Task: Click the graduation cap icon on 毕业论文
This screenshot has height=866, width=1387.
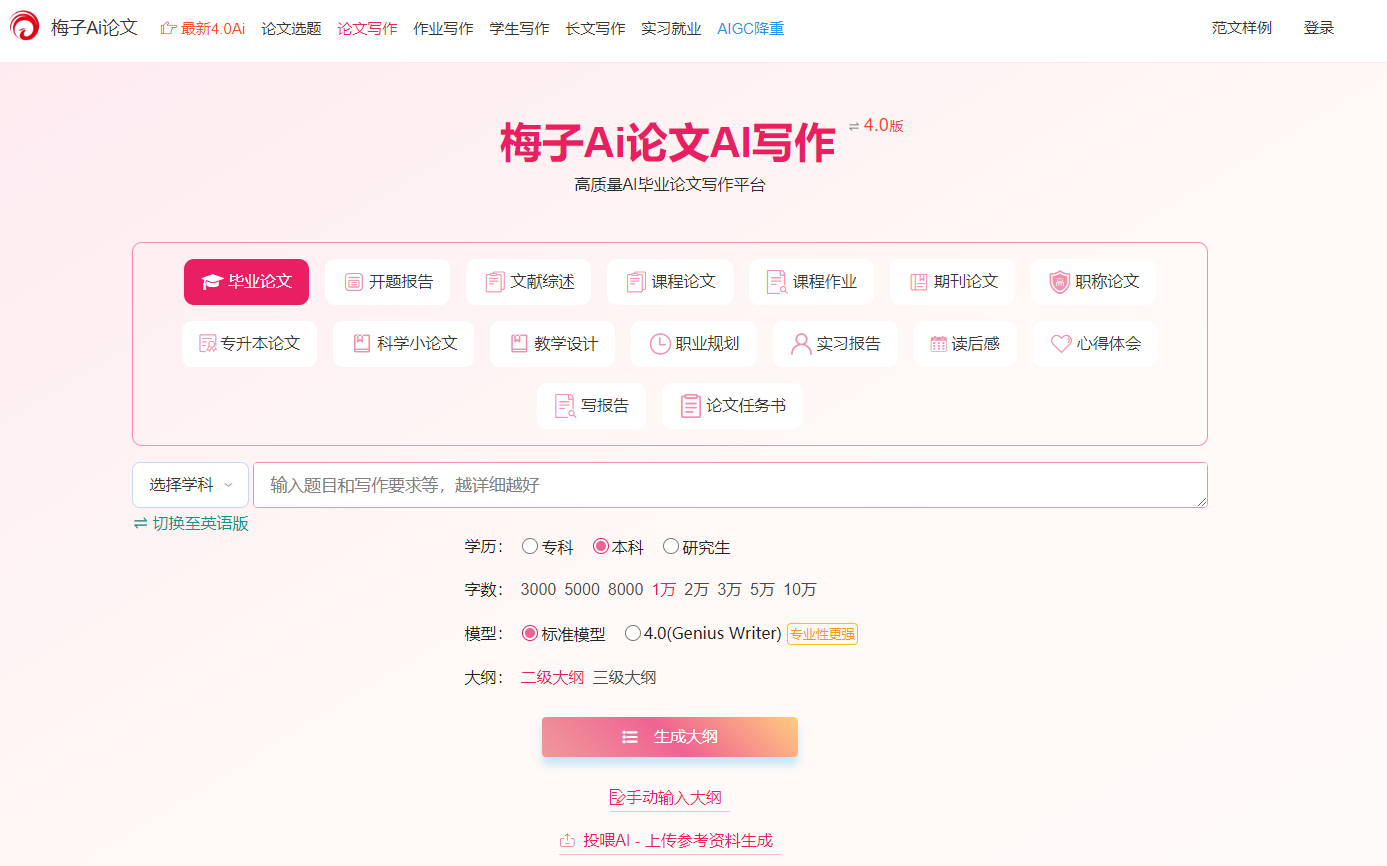Action: pos(211,282)
